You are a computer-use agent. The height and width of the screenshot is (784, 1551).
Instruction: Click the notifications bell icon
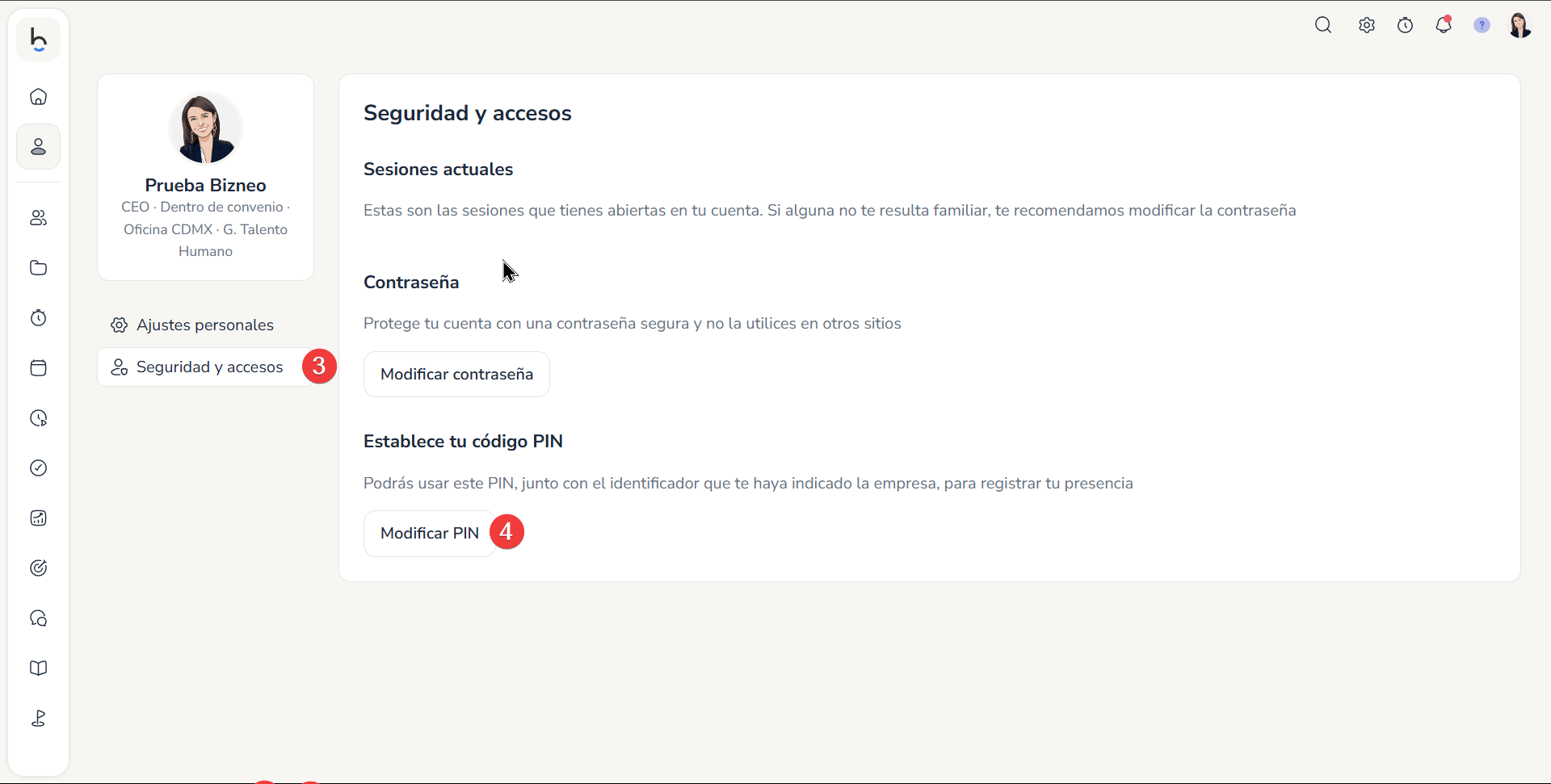(x=1444, y=25)
